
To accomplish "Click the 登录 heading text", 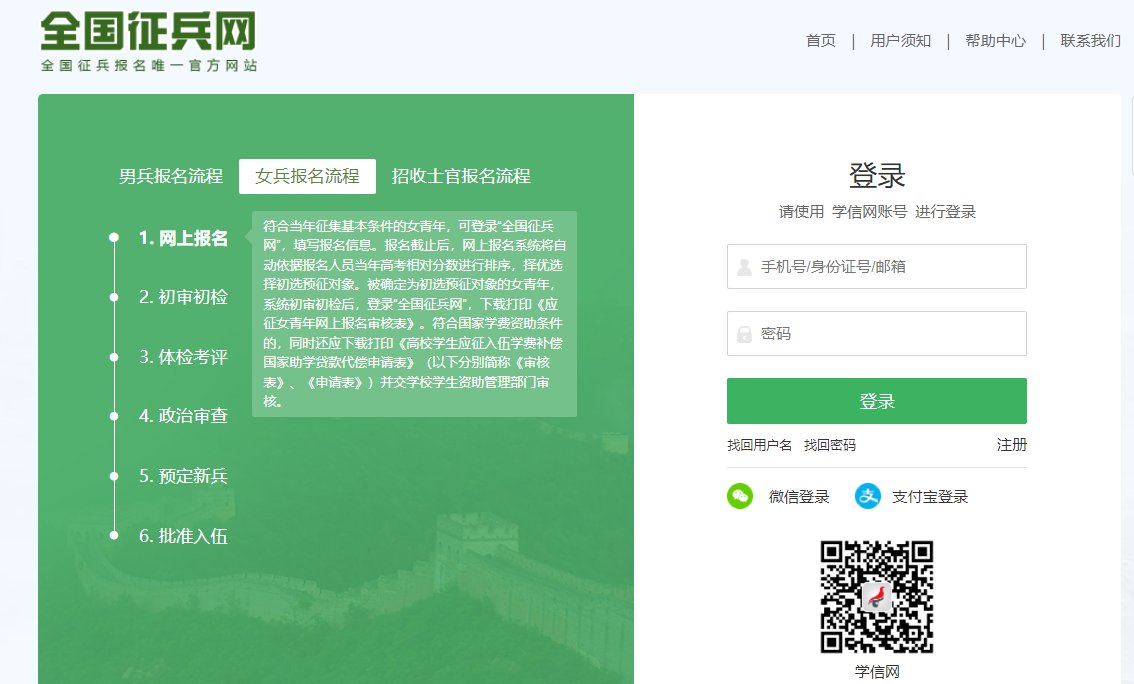I will pyautogui.click(x=877, y=176).
